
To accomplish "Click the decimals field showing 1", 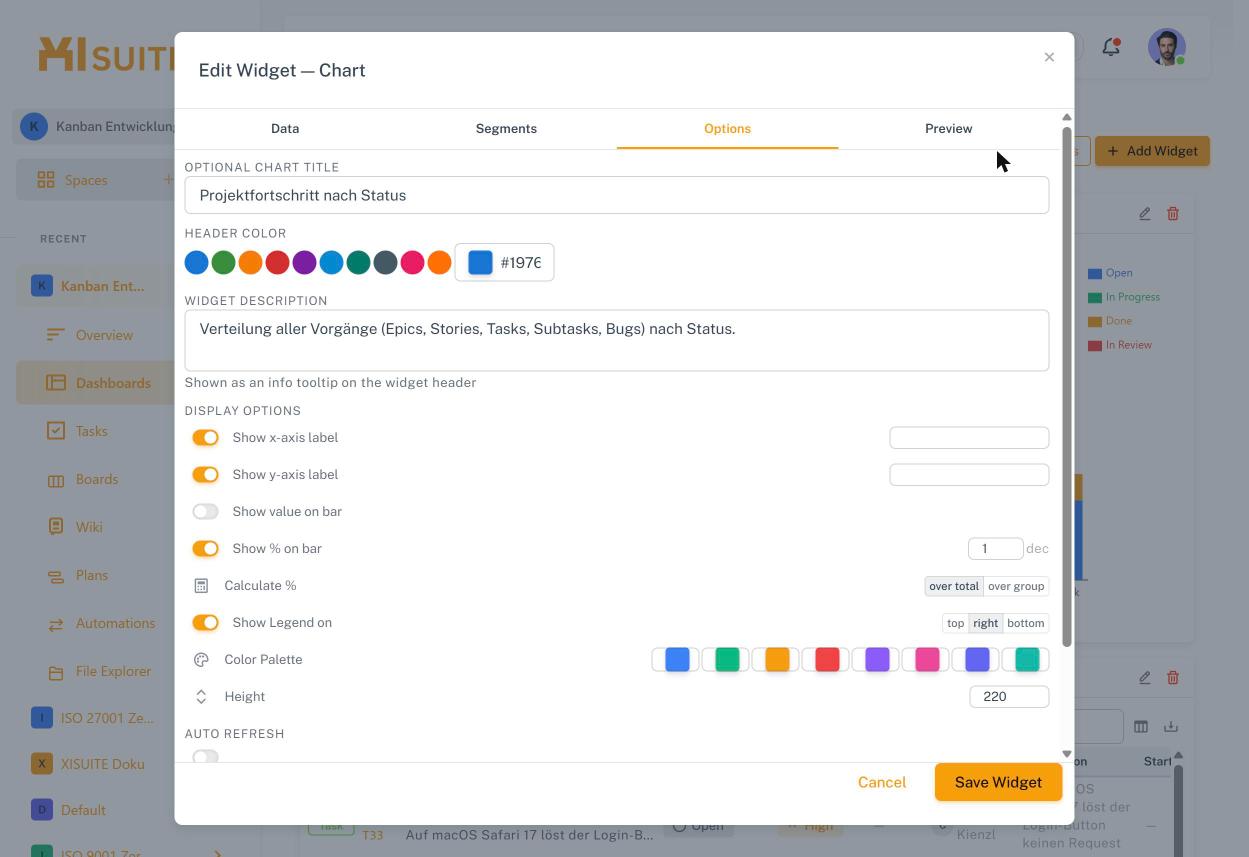I will click(x=995, y=548).
